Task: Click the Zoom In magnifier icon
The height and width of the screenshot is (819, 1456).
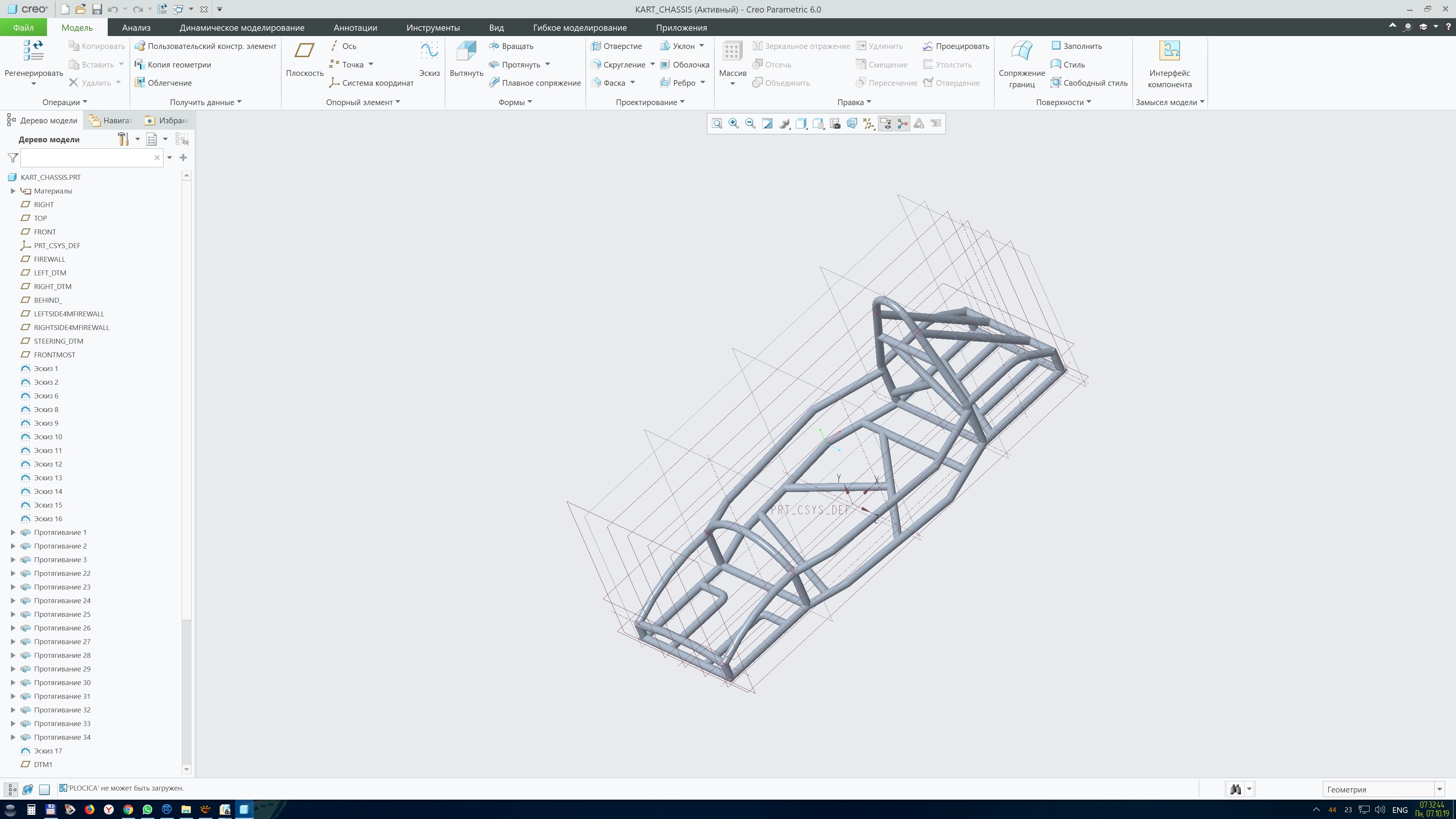Action: [x=733, y=123]
